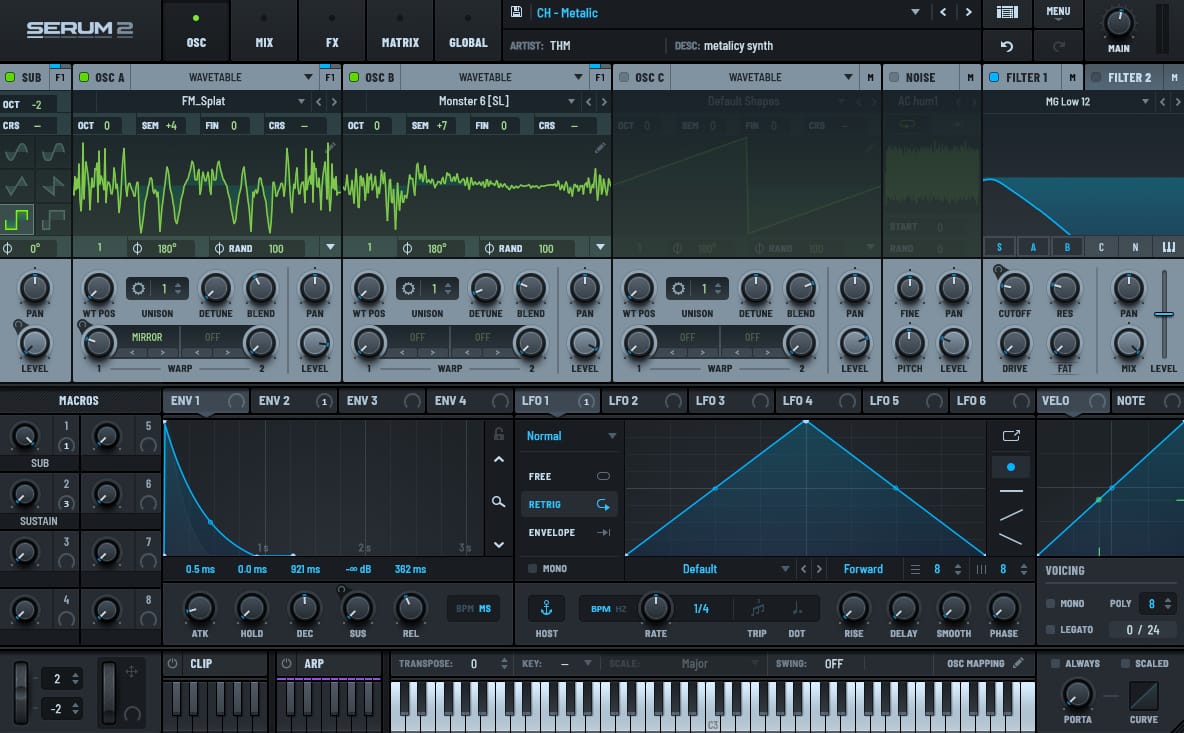Click the MAIN volume knob
The height and width of the screenshot is (733, 1184).
pos(1118,23)
